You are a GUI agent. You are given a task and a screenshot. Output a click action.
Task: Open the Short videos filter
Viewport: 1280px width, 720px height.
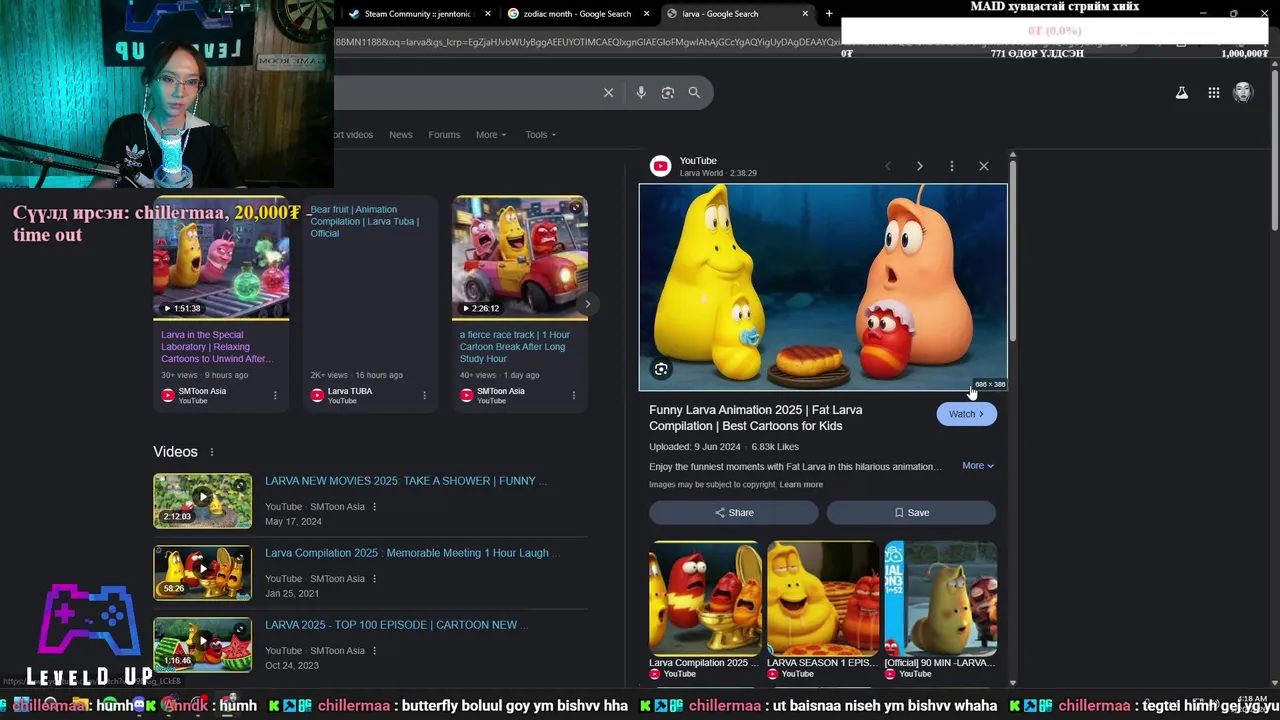353,135
